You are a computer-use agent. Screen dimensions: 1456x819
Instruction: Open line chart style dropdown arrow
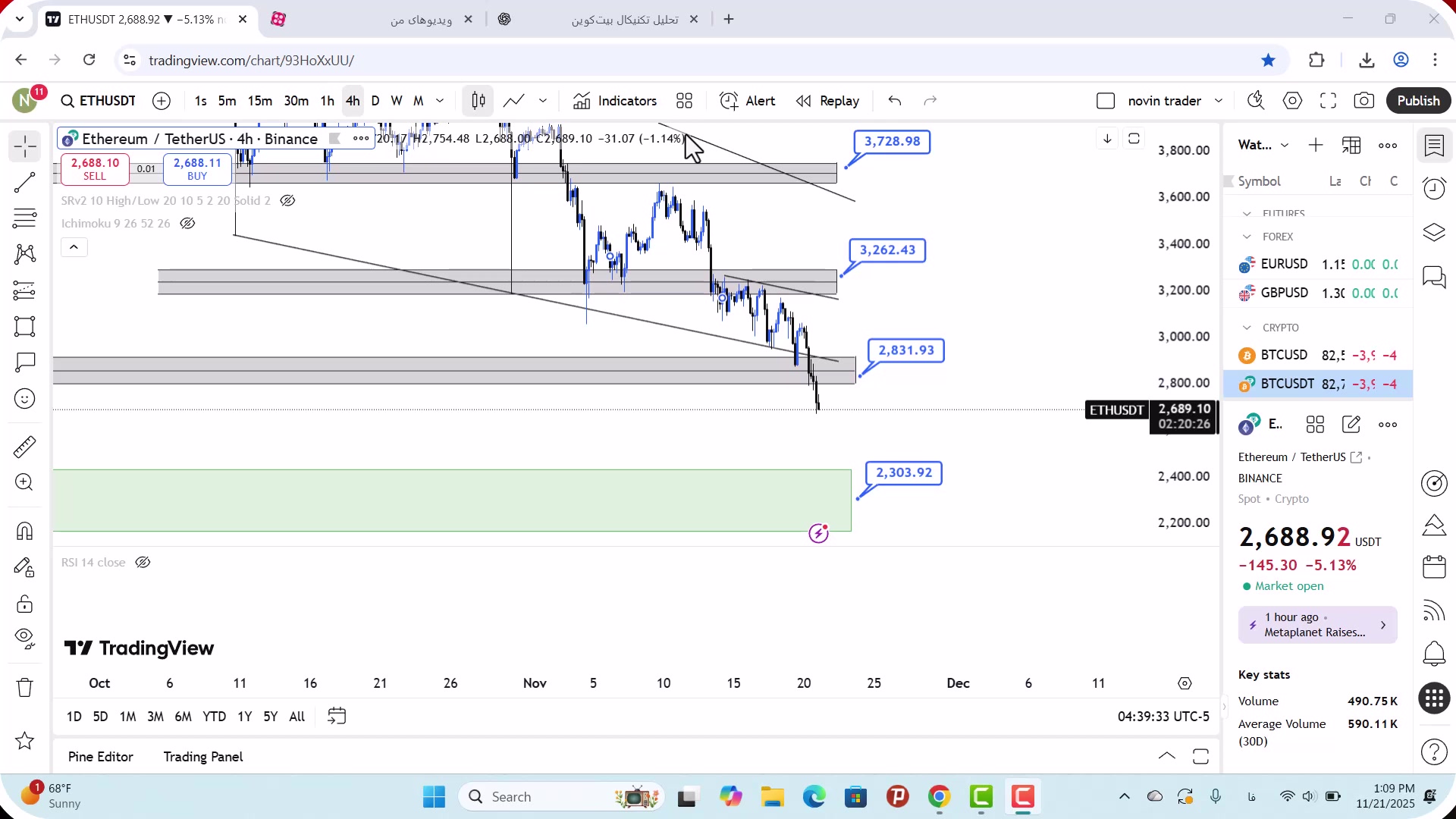coord(543,101)
